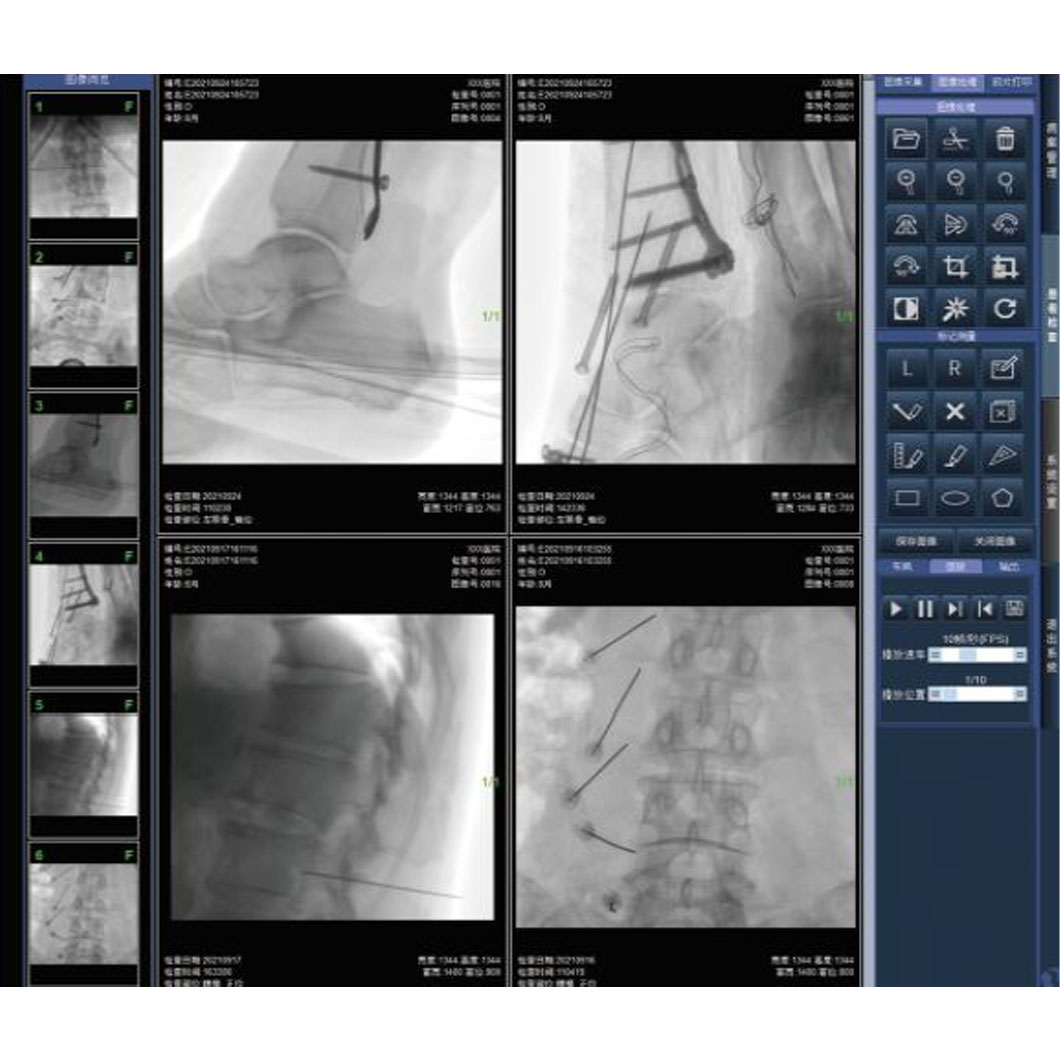Click the X clear annotations icon
Screen dimensions: 1060x1060
(x=955, y=412)
